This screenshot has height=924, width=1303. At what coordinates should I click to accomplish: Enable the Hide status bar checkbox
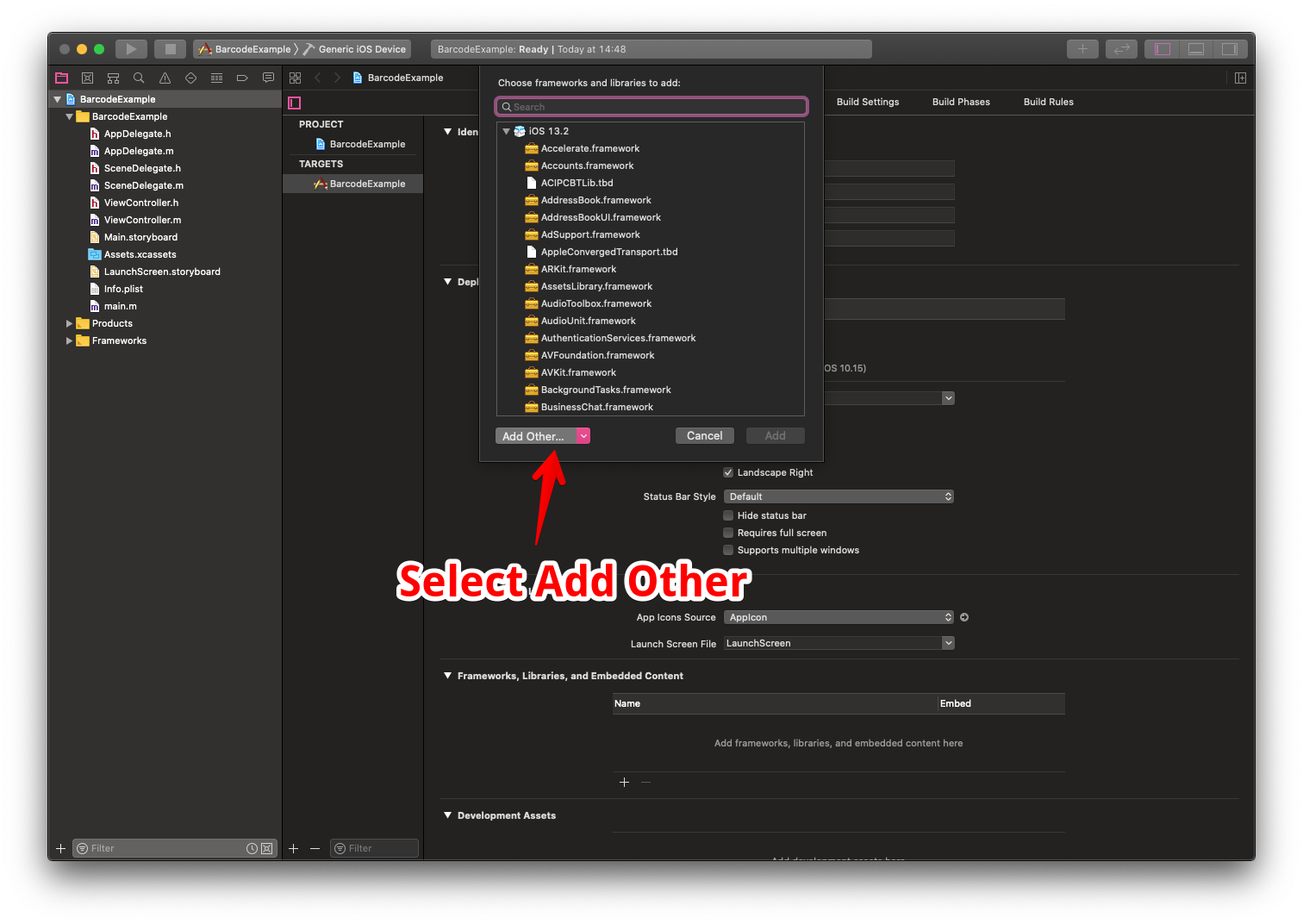click(x=728, y=515)
